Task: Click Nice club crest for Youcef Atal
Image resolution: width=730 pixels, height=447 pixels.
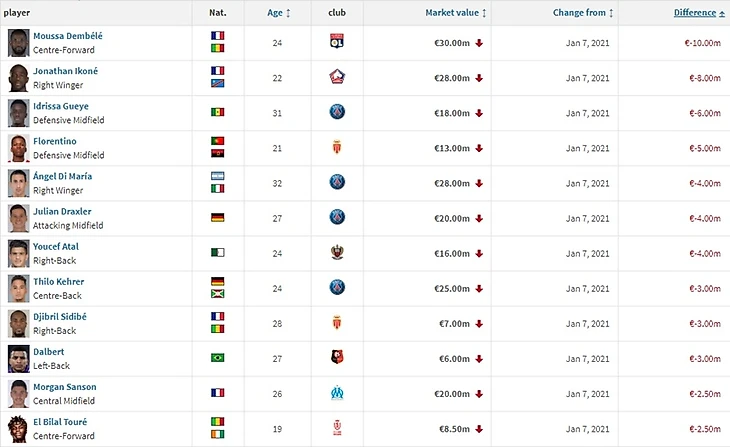Action: click(337, 253)
